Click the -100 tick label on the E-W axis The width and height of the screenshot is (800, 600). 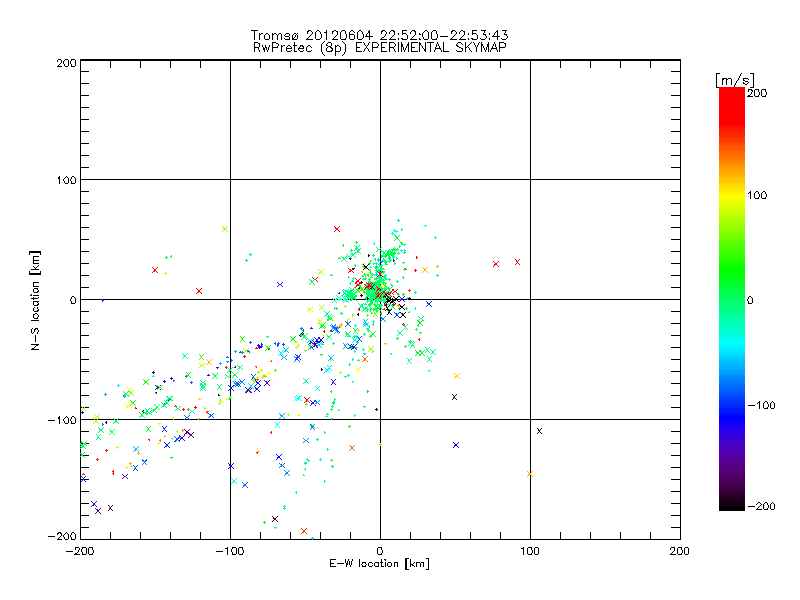pyautogui.click(x=229, y=551)
